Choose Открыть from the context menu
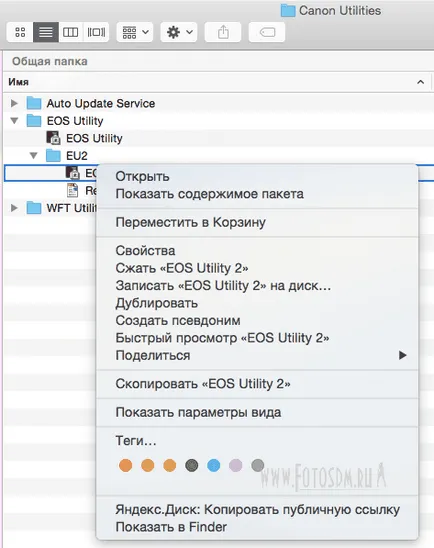434x548 pixels. point(142,176)
